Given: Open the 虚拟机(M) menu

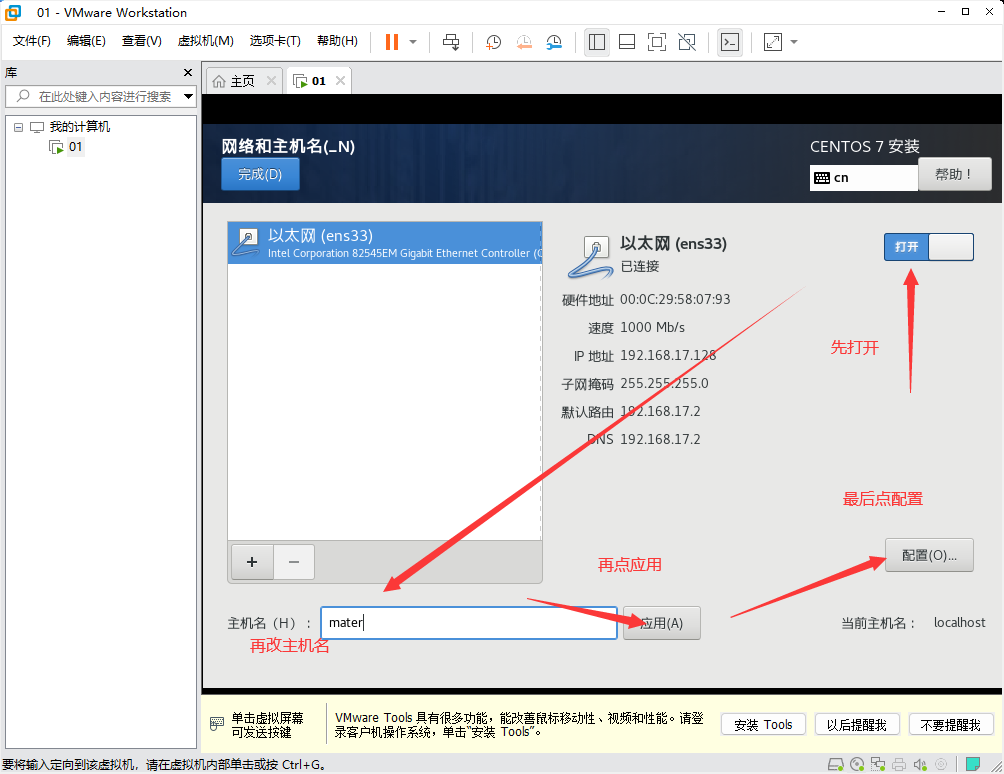Looking at the screenshot, I should 206,41.
